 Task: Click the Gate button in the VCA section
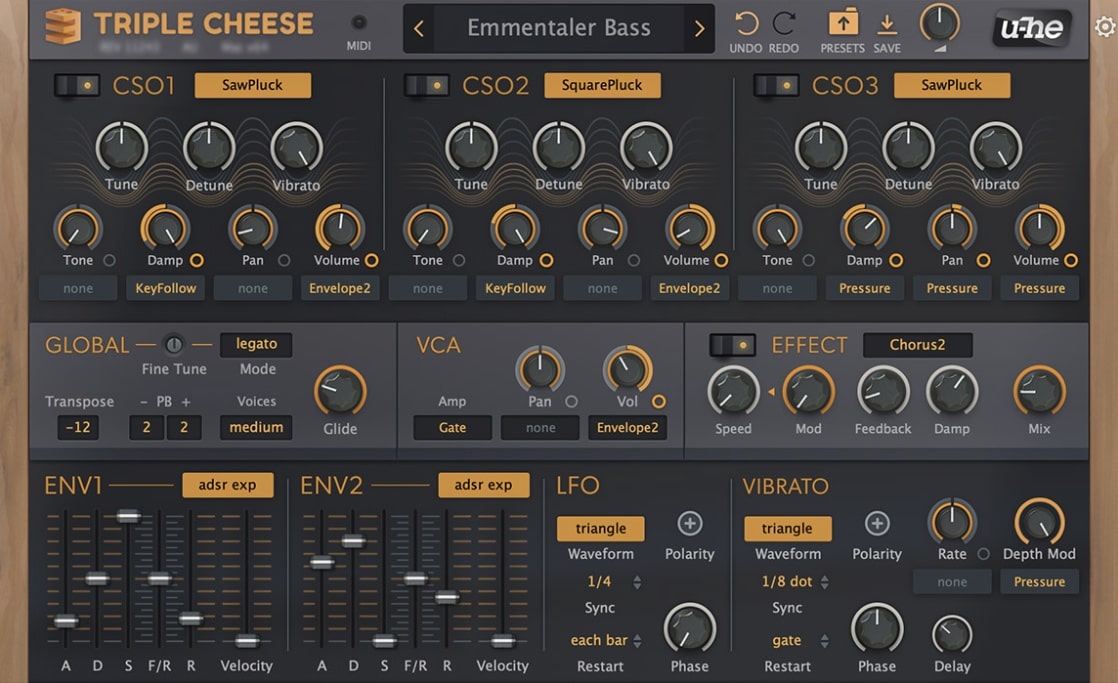coord(451,427)
